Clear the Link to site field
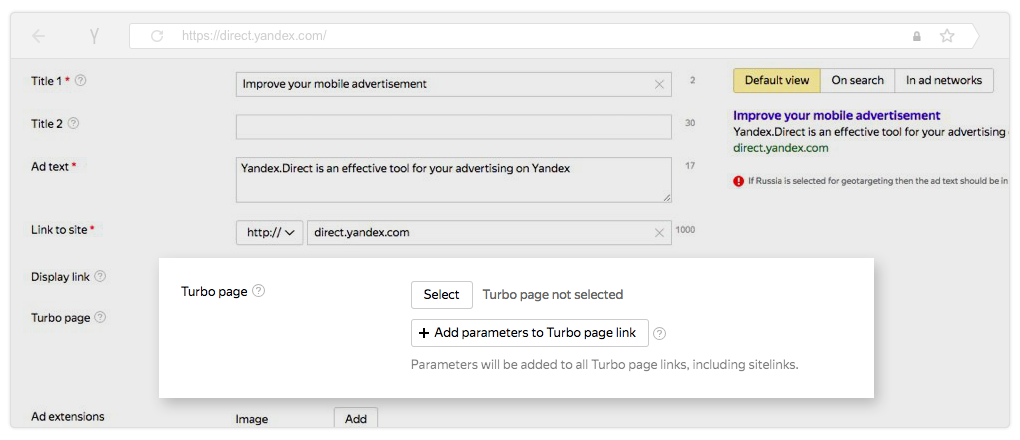 [659, 232]
